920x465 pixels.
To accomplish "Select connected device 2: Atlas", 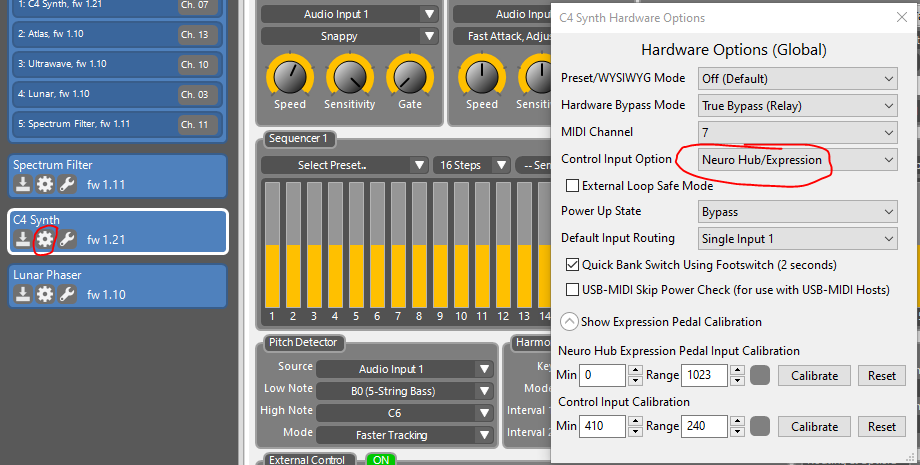I will [117, 34].
